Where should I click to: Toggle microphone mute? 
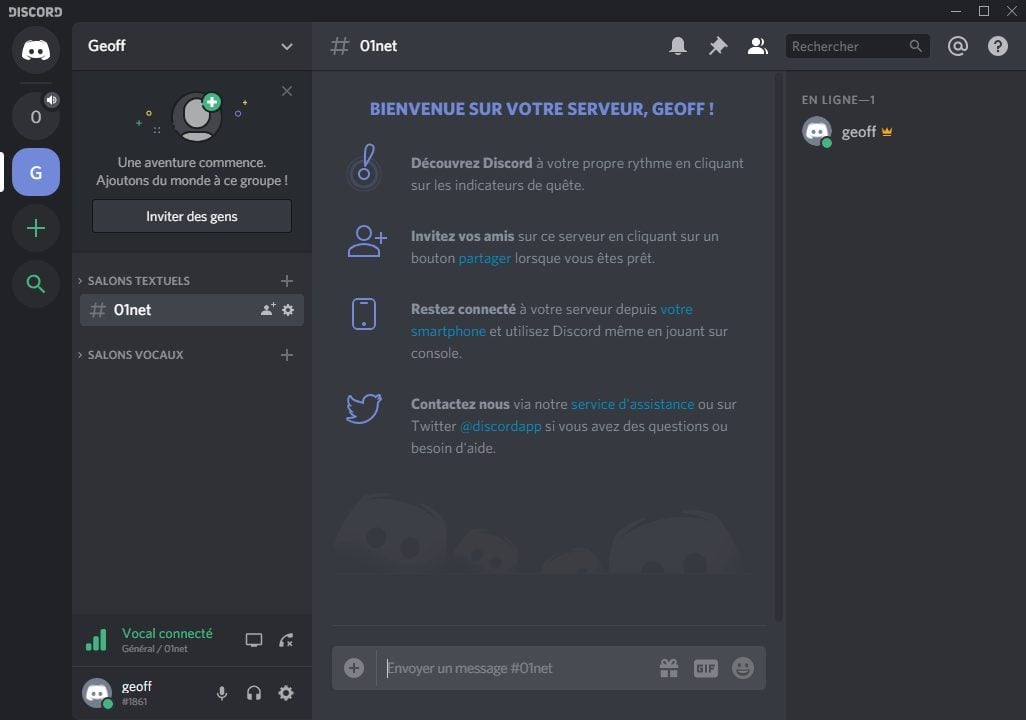click(x=222, y=693)
